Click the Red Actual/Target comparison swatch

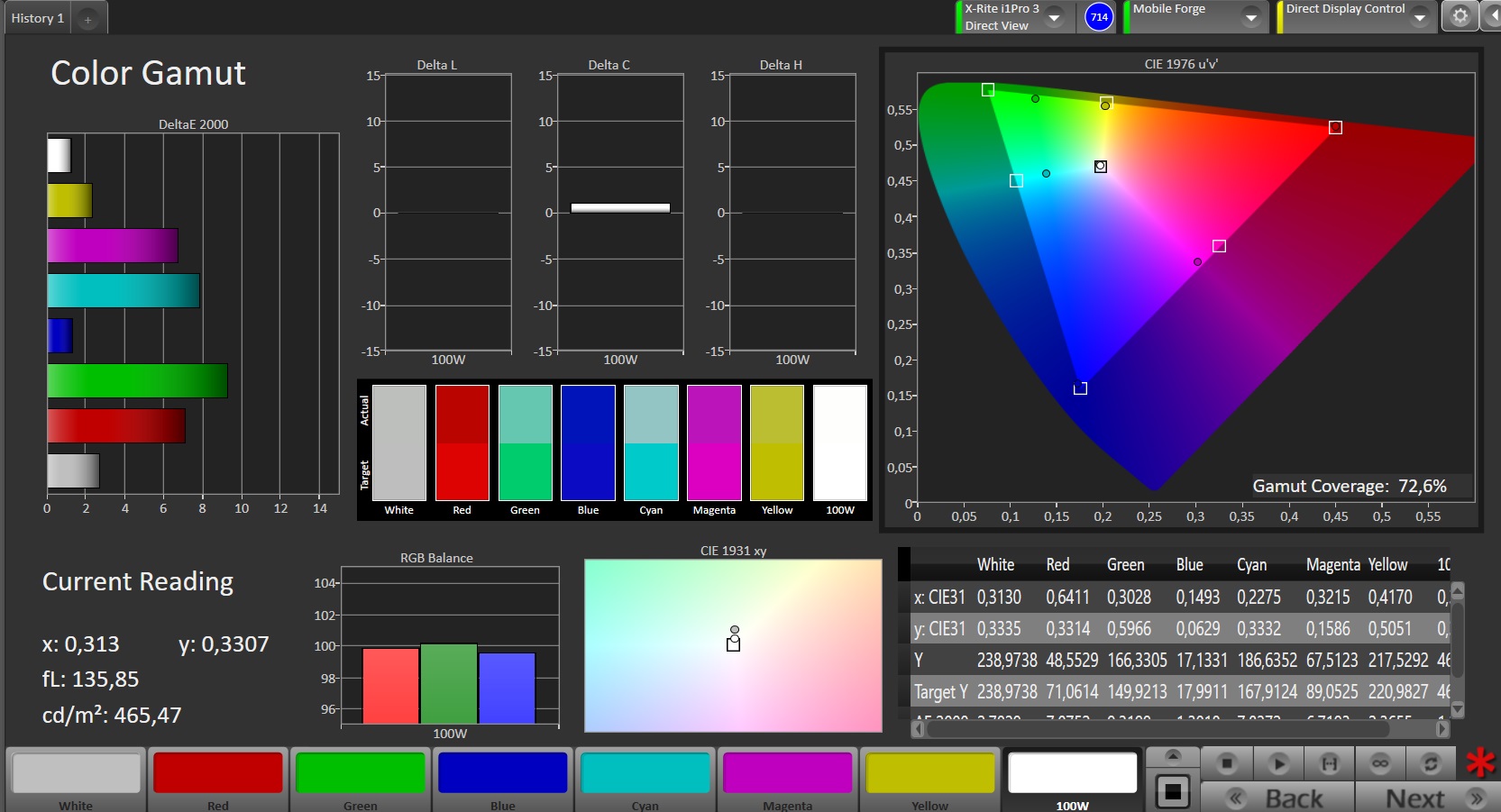(462, 442)
